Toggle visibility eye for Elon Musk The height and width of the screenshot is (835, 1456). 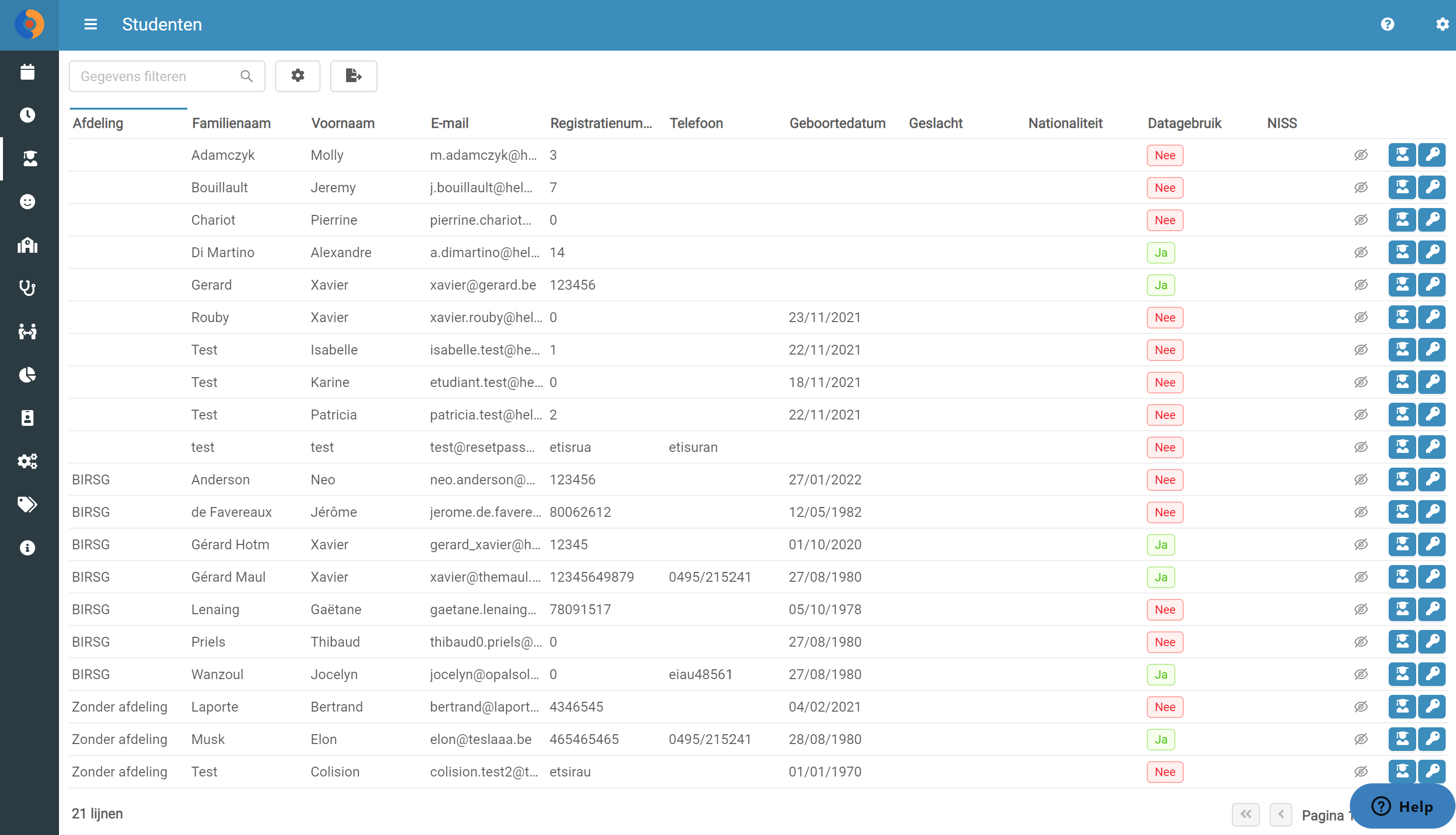click(x=1361, y=739)
